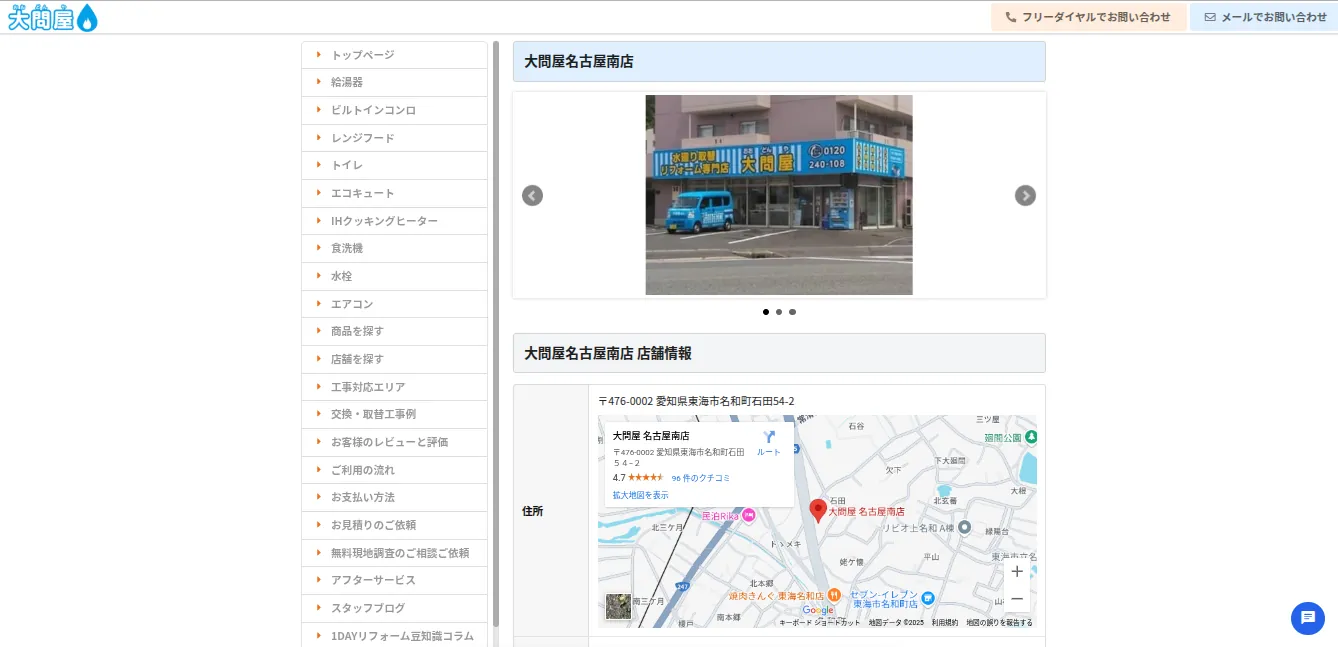Open お見積りのご依頼 in the sidebar
Image resolution: width=1338 pixels, height=647 pixels.
click(x=394, y=525)
